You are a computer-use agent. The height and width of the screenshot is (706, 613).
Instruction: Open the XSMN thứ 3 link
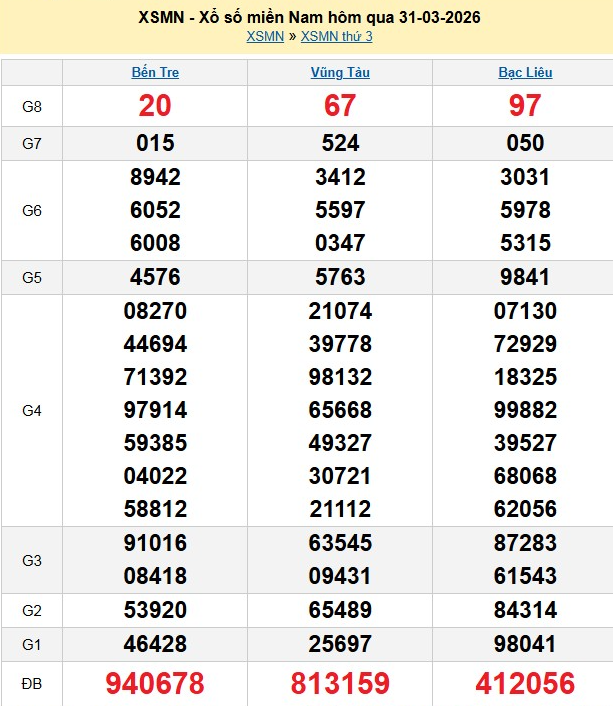pyautogui.click(x=336, y=37)
